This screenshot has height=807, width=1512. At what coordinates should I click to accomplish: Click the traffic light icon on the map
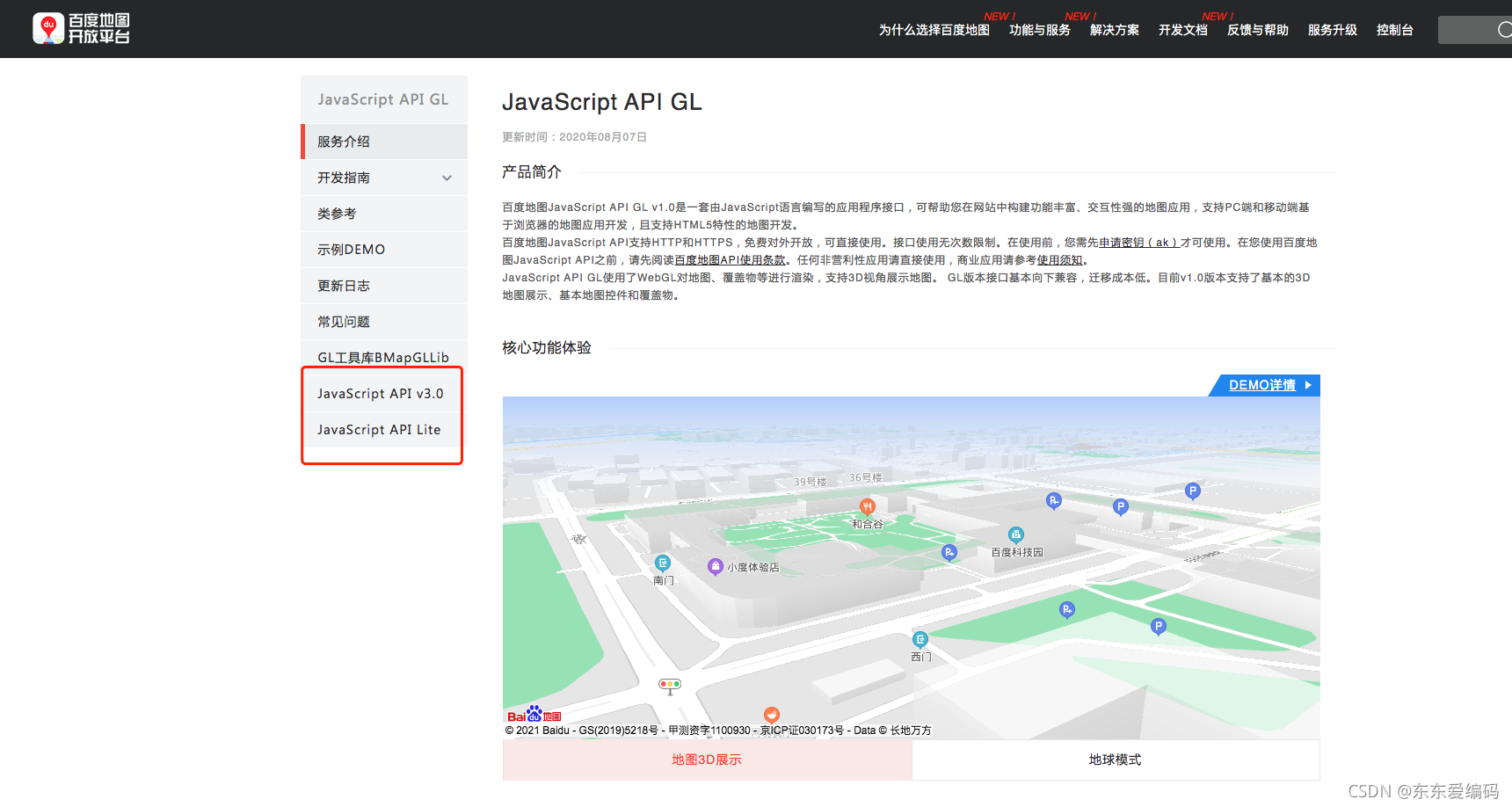coord(670,685)
